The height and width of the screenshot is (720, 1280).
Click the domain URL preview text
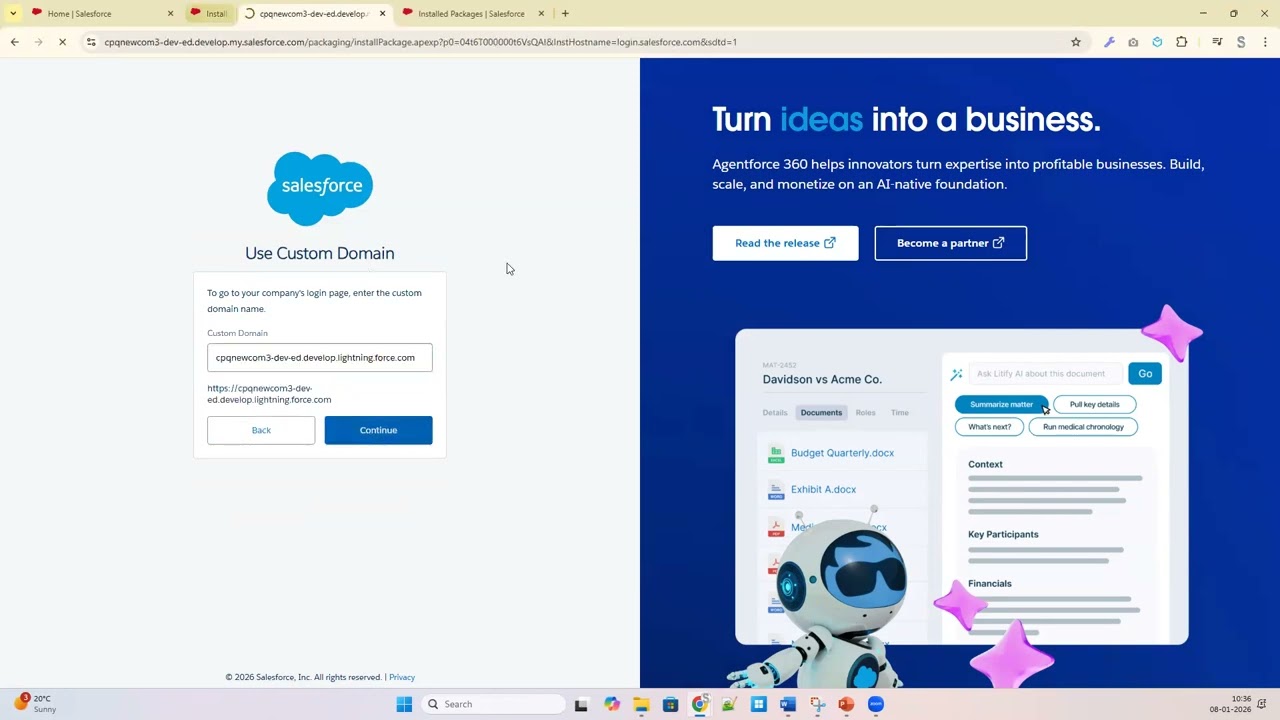coord(269,394)
